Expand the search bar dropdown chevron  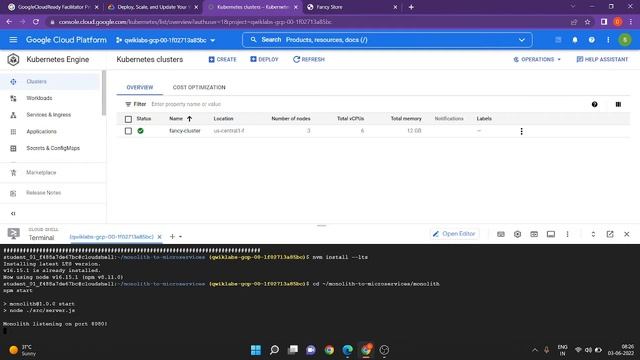tap(522, 40)
